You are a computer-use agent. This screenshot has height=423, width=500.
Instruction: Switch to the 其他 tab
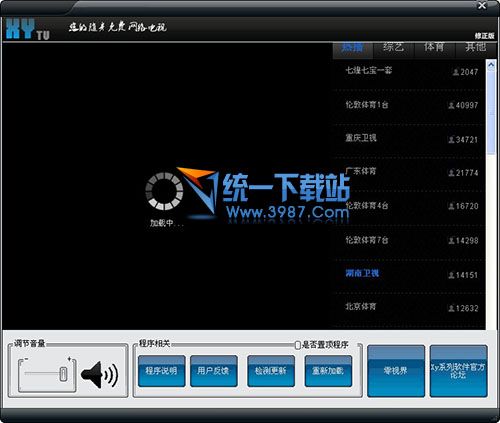tap(476, 47)
